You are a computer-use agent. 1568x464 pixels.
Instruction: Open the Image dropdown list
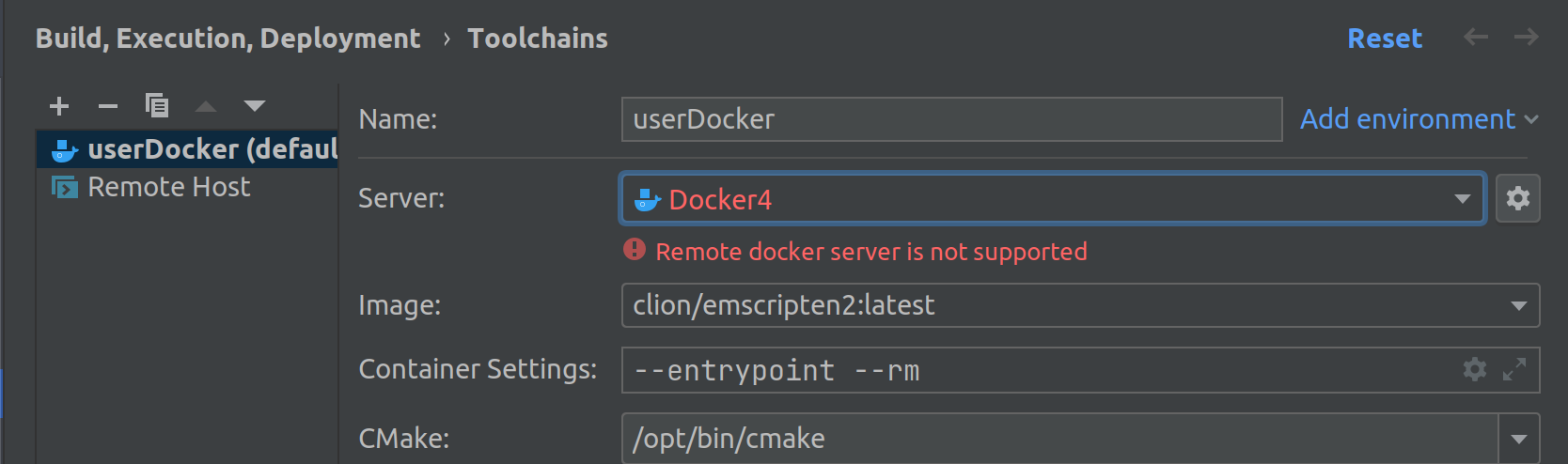1518,305
